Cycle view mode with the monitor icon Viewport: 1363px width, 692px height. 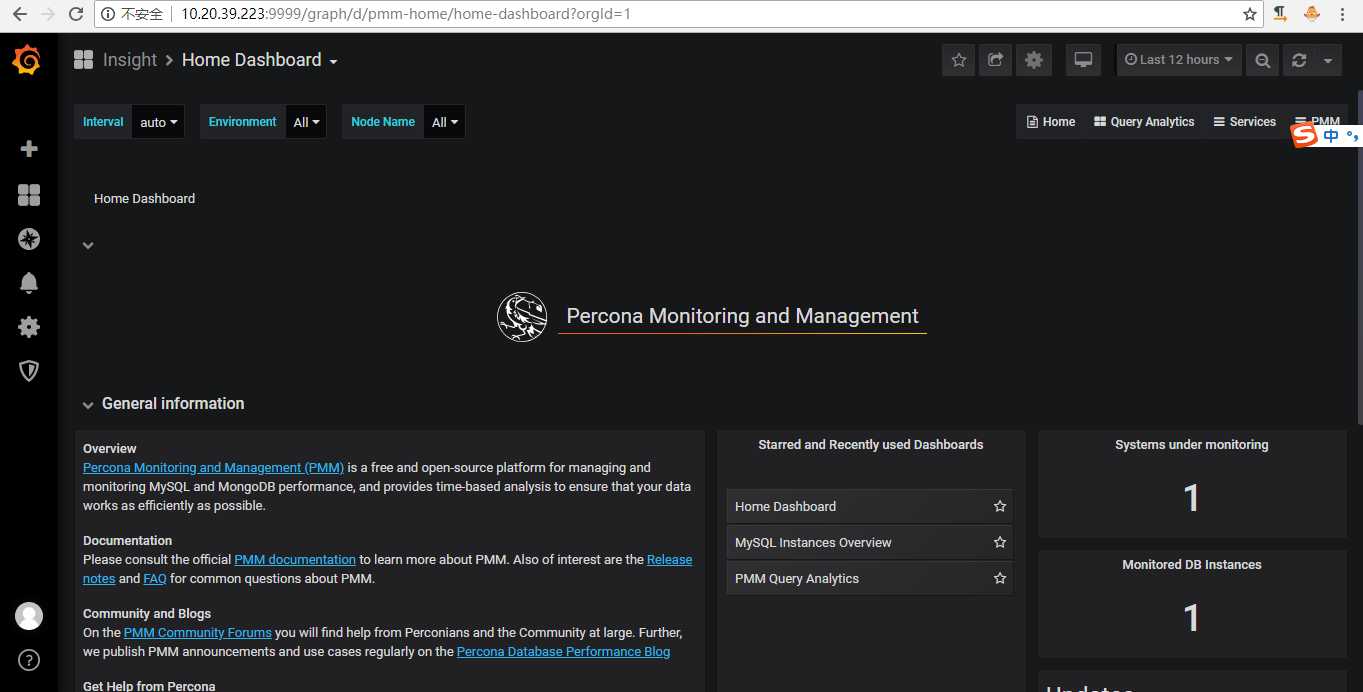1083,60
